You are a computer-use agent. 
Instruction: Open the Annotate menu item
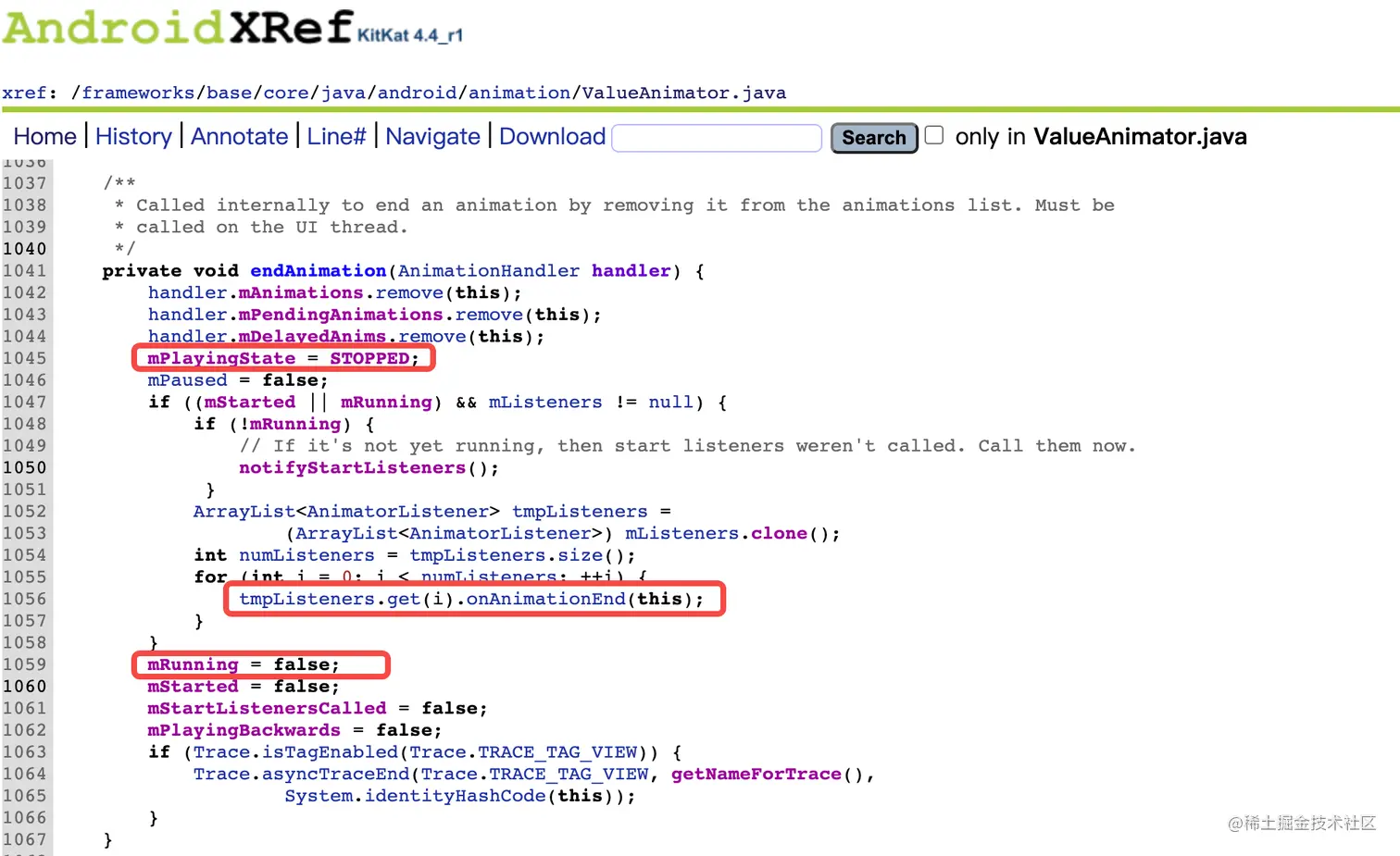(240, 137)
